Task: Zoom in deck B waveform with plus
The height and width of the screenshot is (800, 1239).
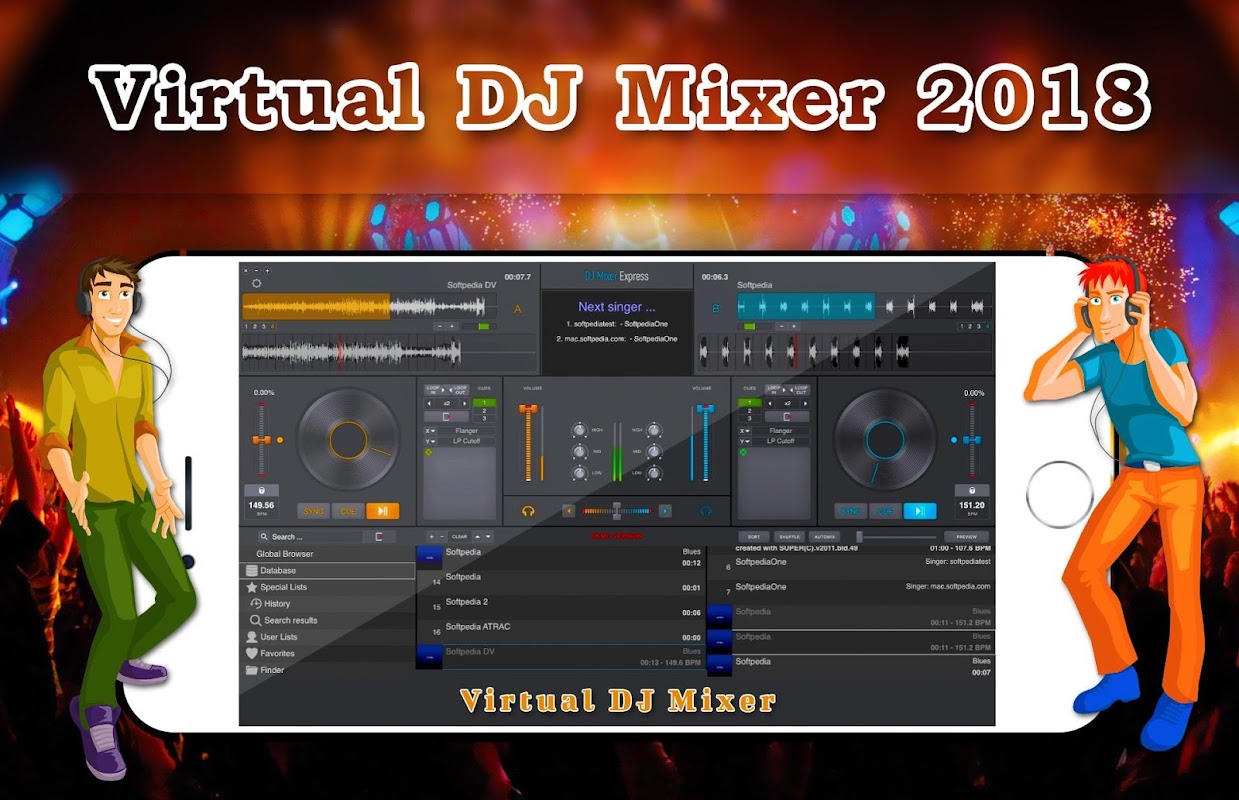Action: click(x=794, y=326)
